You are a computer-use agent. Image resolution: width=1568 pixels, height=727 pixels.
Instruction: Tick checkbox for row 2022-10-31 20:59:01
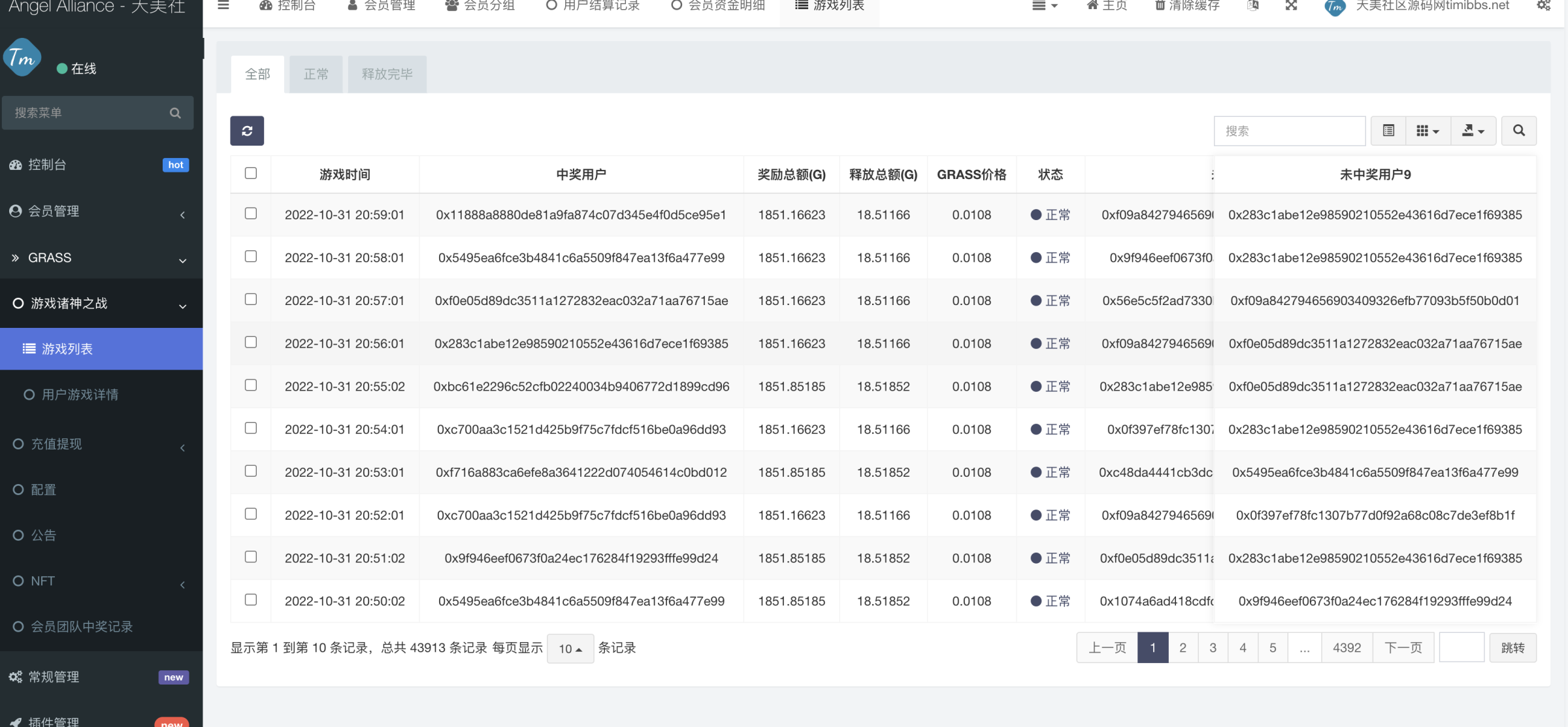pyautogui.click(x=251, y=214)
